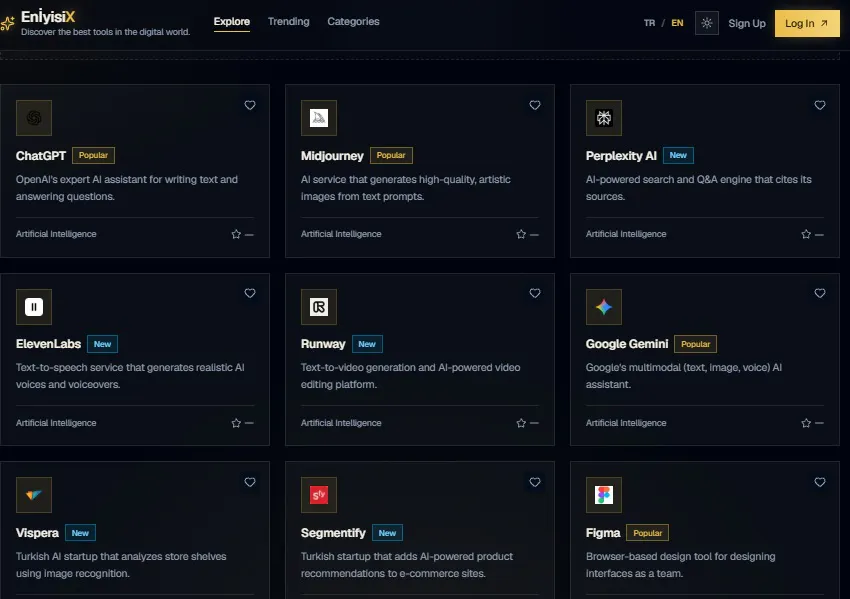Viewport: 850px width, 599px height.
Task: Click the Runway logo icon
Action: click(x=319, y=307)
